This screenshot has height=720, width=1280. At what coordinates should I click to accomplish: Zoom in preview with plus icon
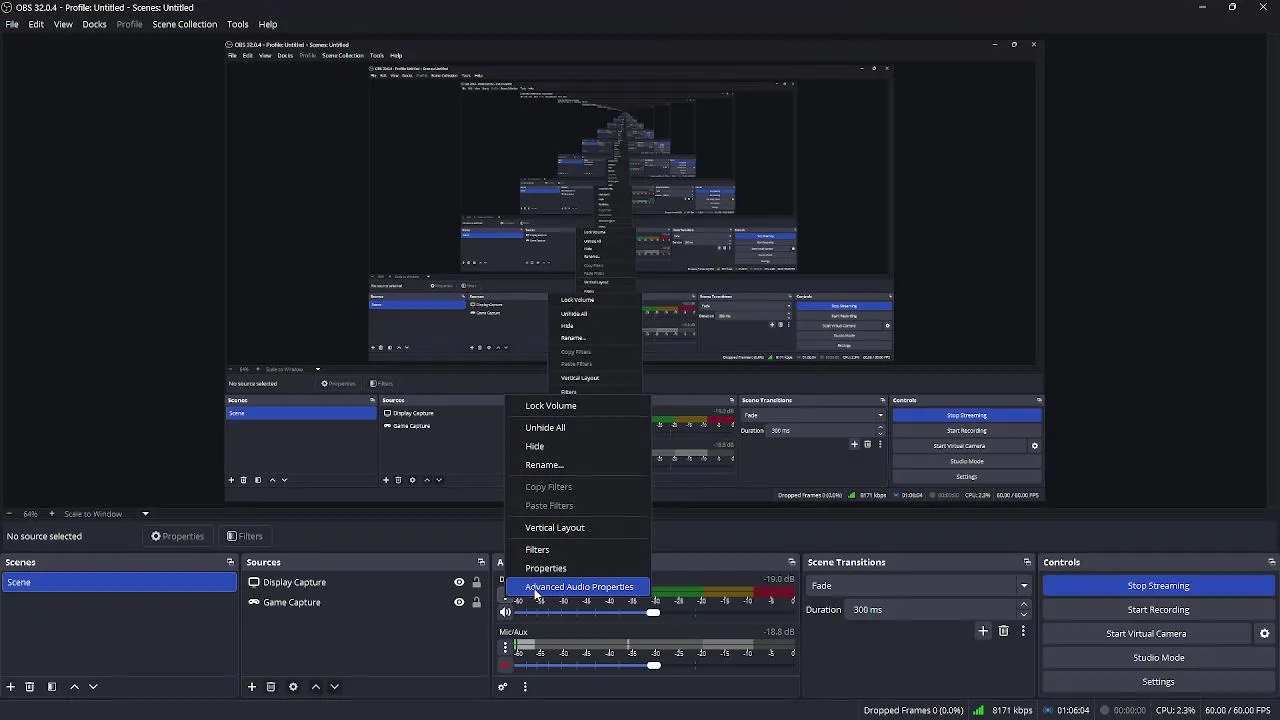pos(52,514)
